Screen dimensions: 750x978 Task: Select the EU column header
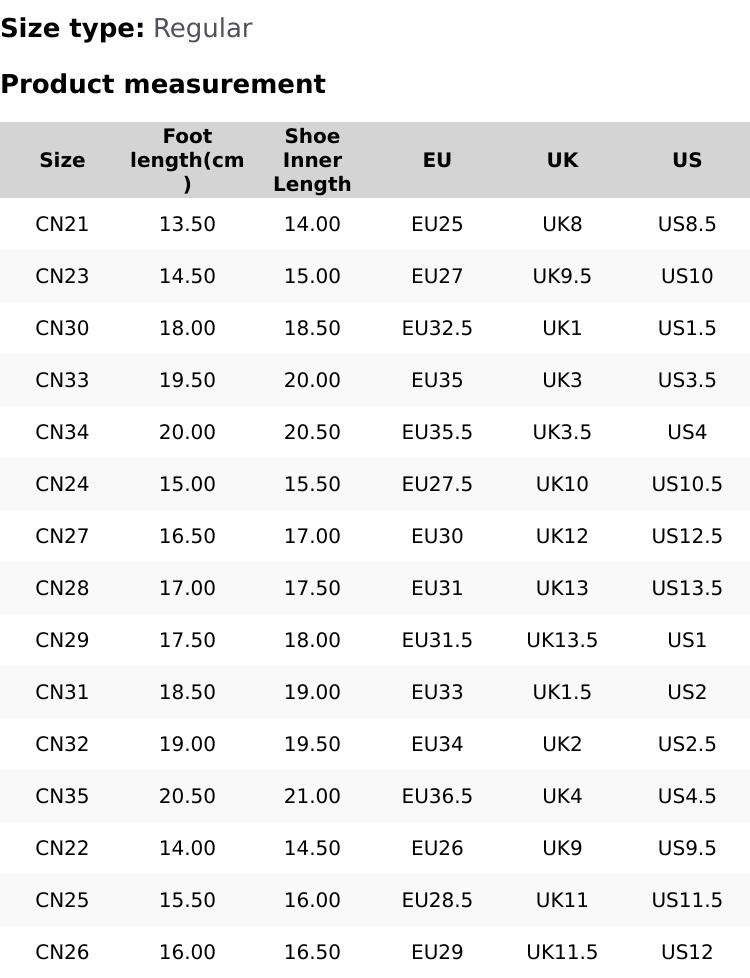437,160
